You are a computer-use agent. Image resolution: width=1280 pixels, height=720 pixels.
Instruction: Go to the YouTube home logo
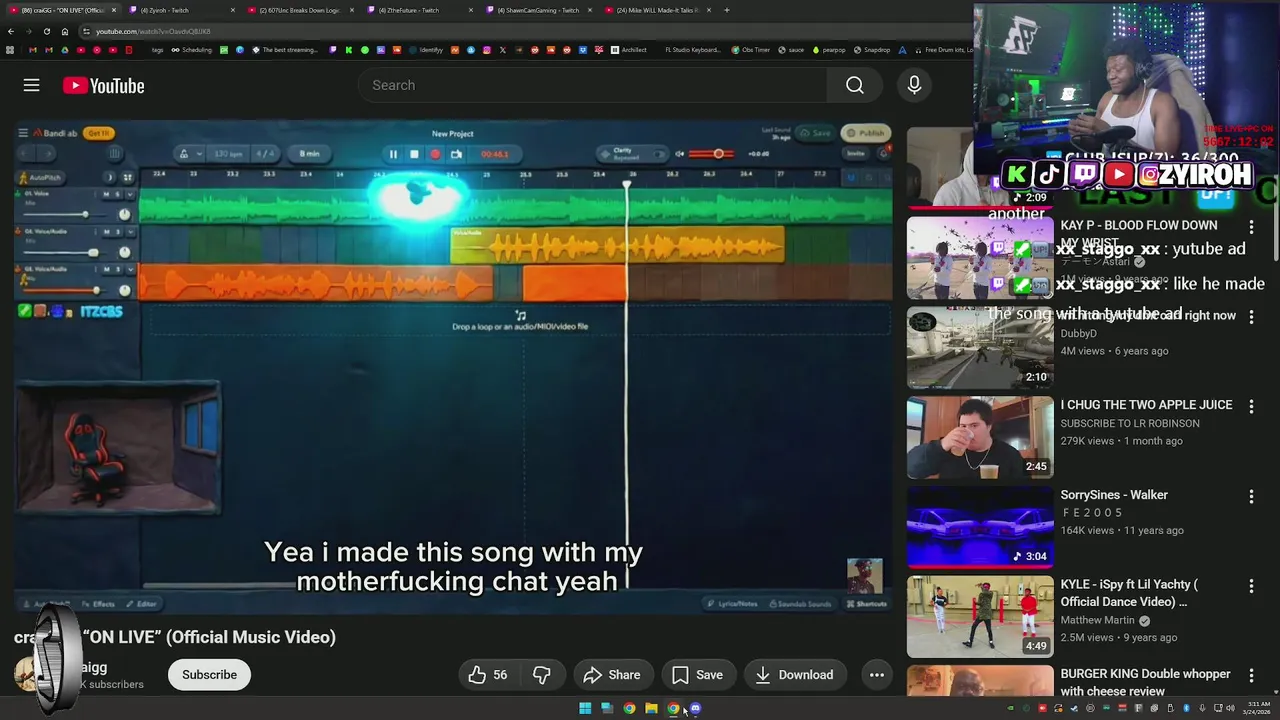[x=104, y=86]
